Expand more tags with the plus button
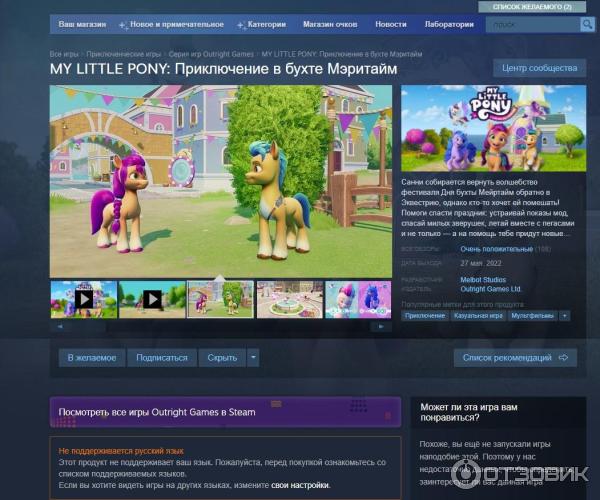 point(564,316)
